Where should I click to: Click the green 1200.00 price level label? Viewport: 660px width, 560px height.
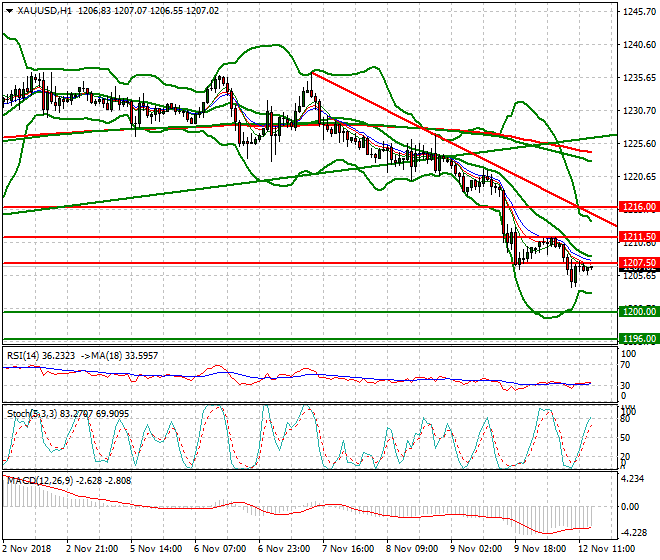[639, 312]
